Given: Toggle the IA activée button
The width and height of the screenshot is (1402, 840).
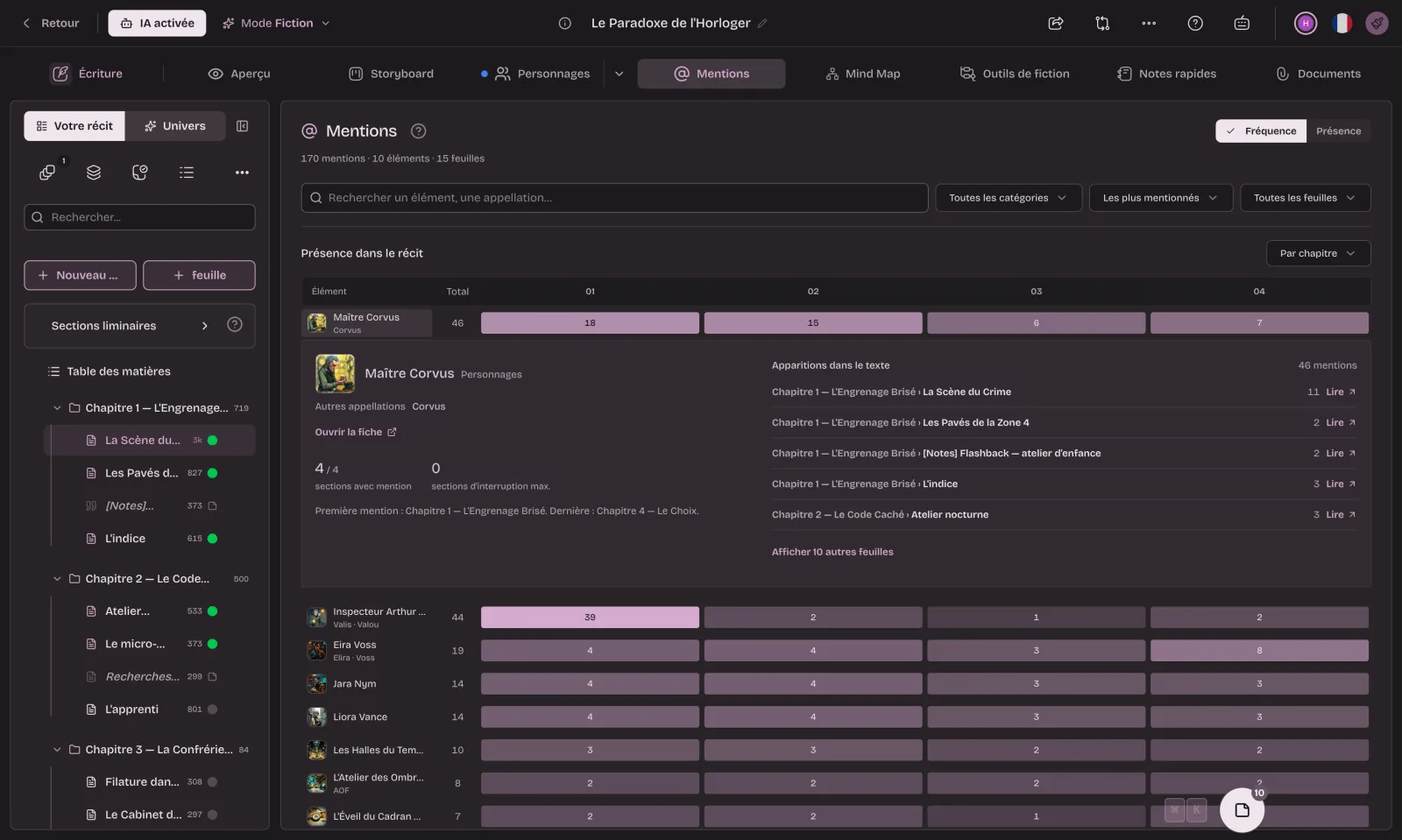Looking at the screenshot, I should (x=157, y=24).
